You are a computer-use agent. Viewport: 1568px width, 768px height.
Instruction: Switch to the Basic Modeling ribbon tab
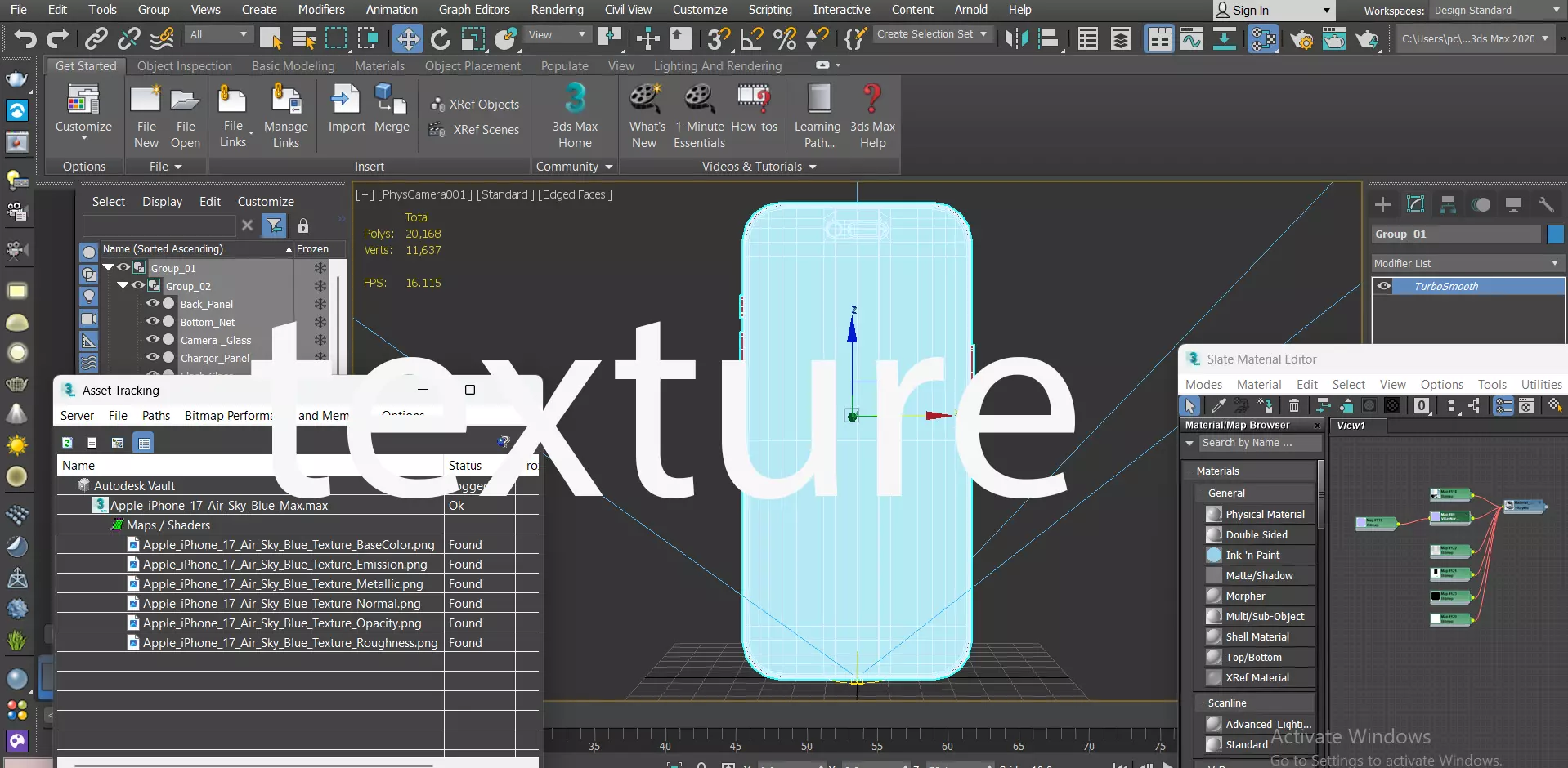[293, 66]
